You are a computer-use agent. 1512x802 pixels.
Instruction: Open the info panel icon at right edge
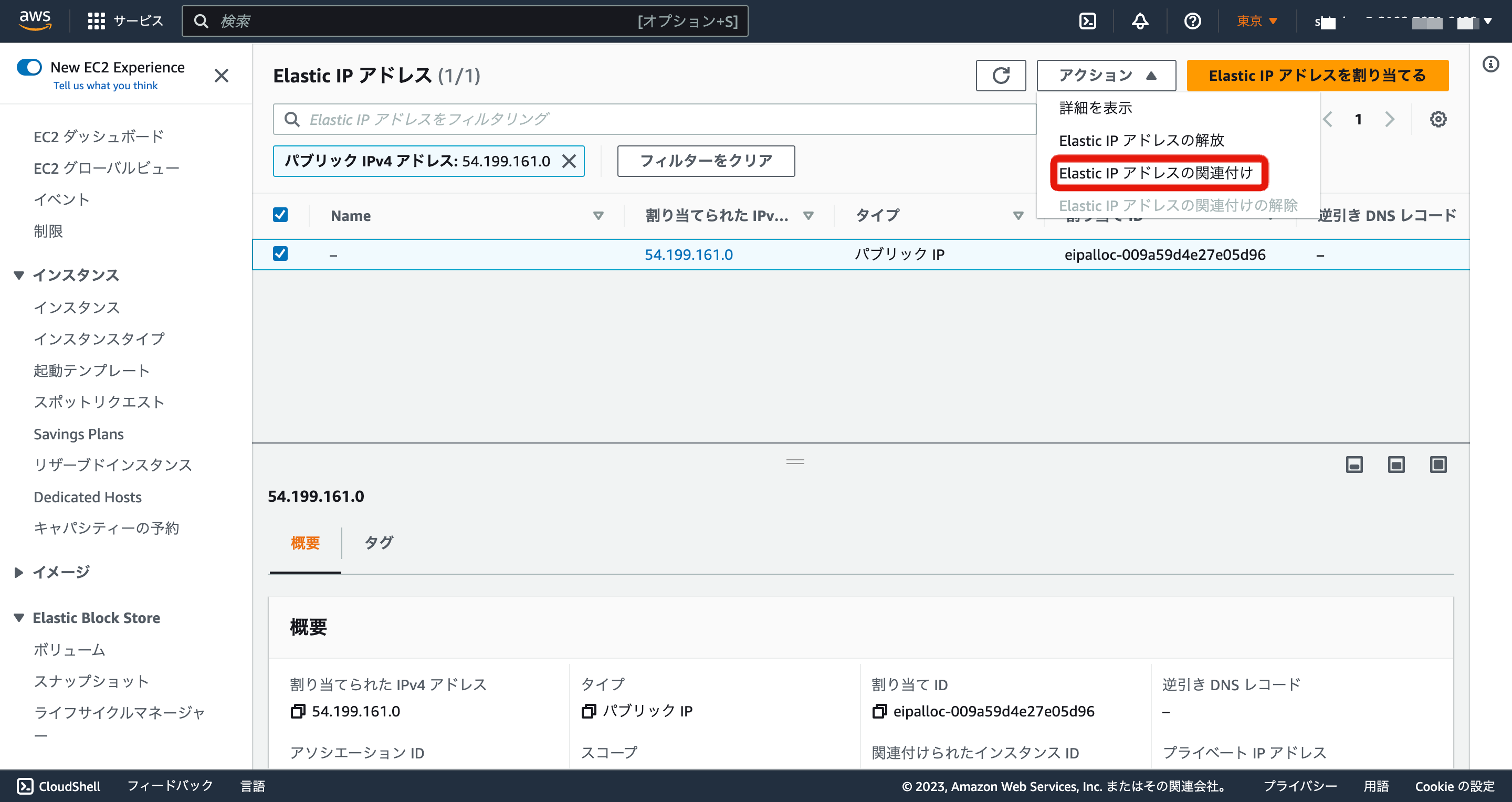click(1490, 64)
